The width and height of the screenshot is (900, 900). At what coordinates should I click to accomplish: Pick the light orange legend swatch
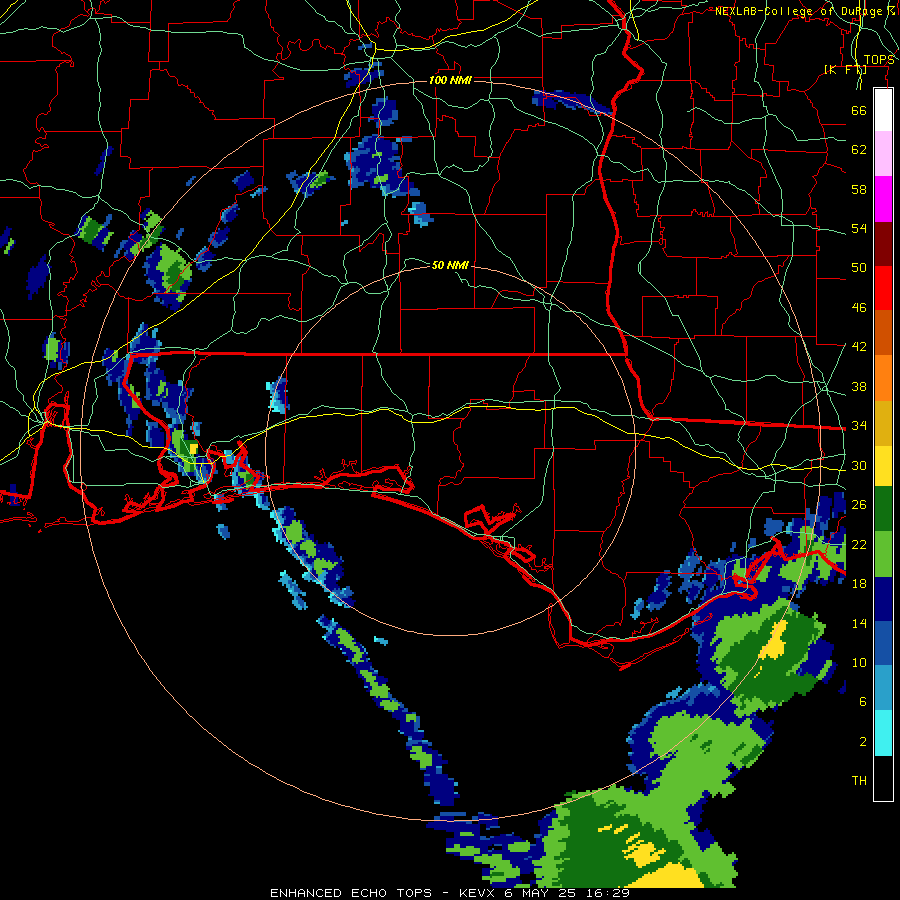pyautogui.click(x=883, y=378)
